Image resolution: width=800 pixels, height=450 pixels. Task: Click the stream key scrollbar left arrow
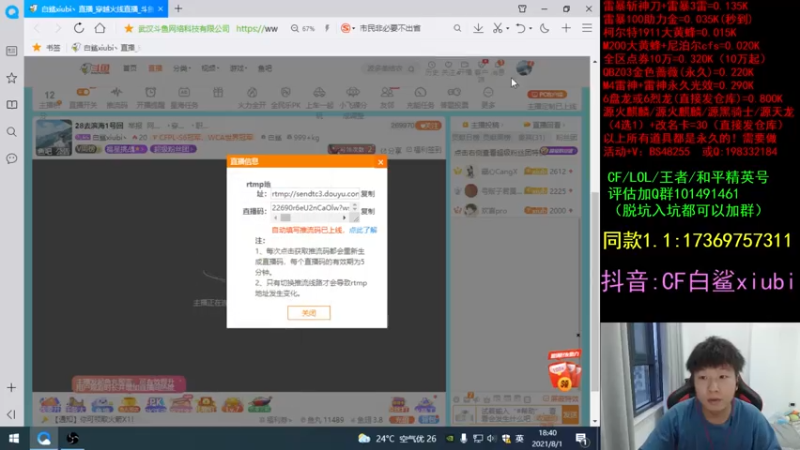coord(276,218)
